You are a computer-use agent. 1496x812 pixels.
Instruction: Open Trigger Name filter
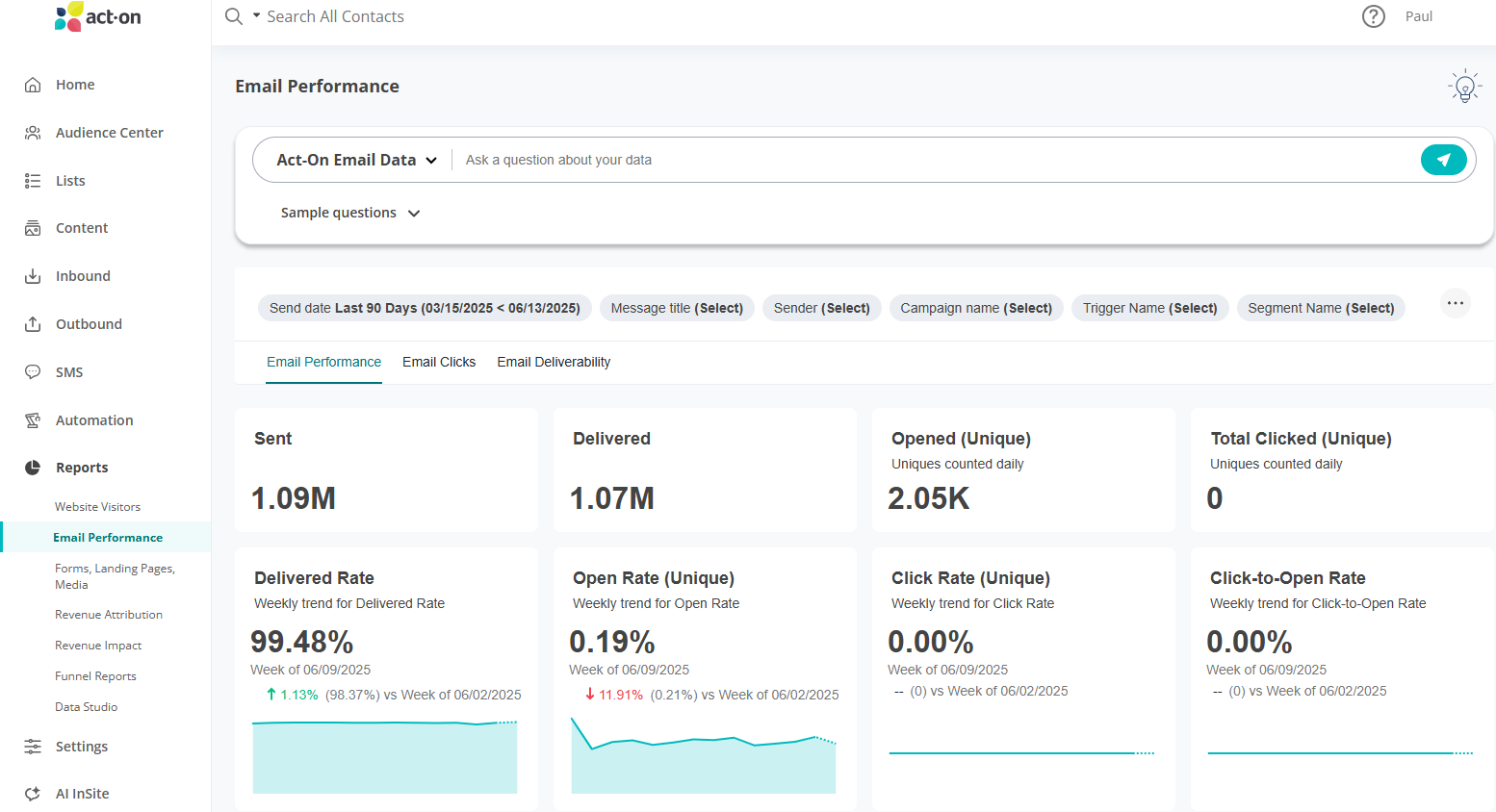click(1150, 308)
